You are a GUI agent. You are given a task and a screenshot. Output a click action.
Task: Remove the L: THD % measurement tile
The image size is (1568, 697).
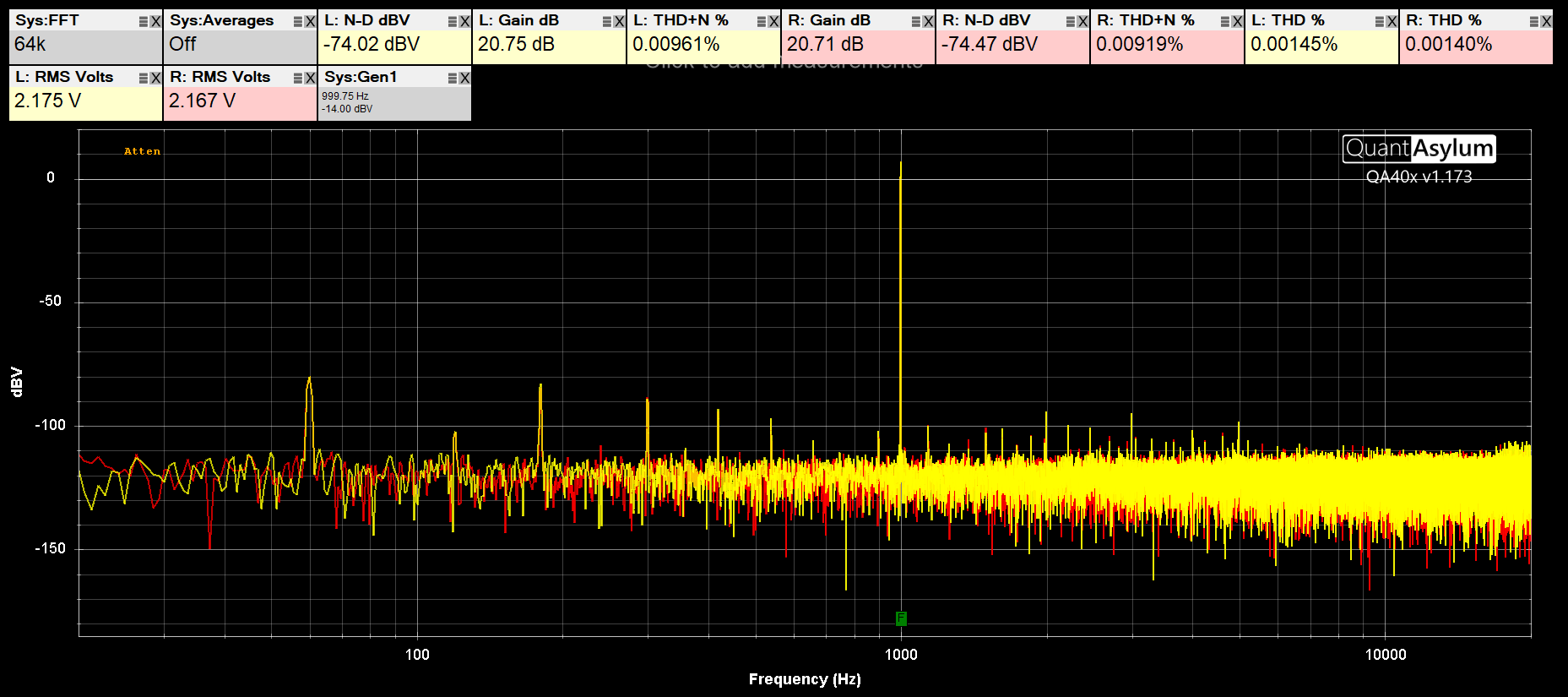1392,21
